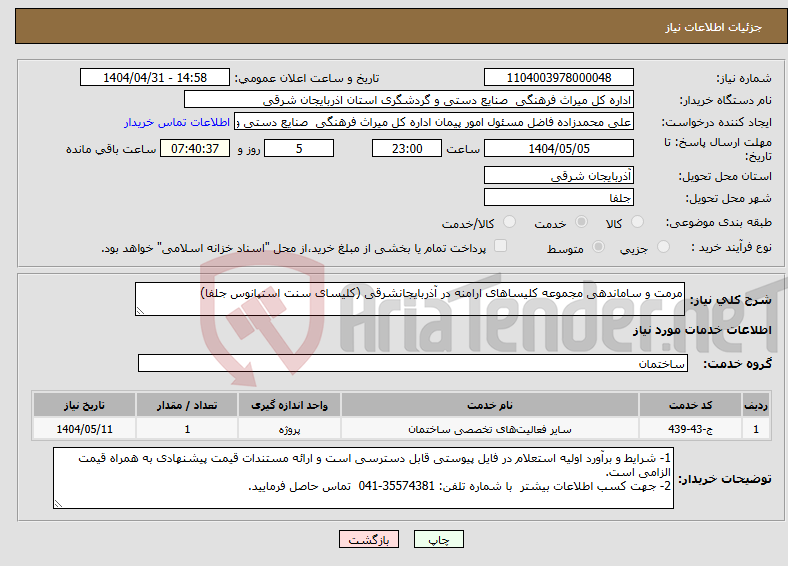The height and width of the screenshot is (566, 788).
Task: Click the تعداد / مقدار column header
Action: point(187,405)
